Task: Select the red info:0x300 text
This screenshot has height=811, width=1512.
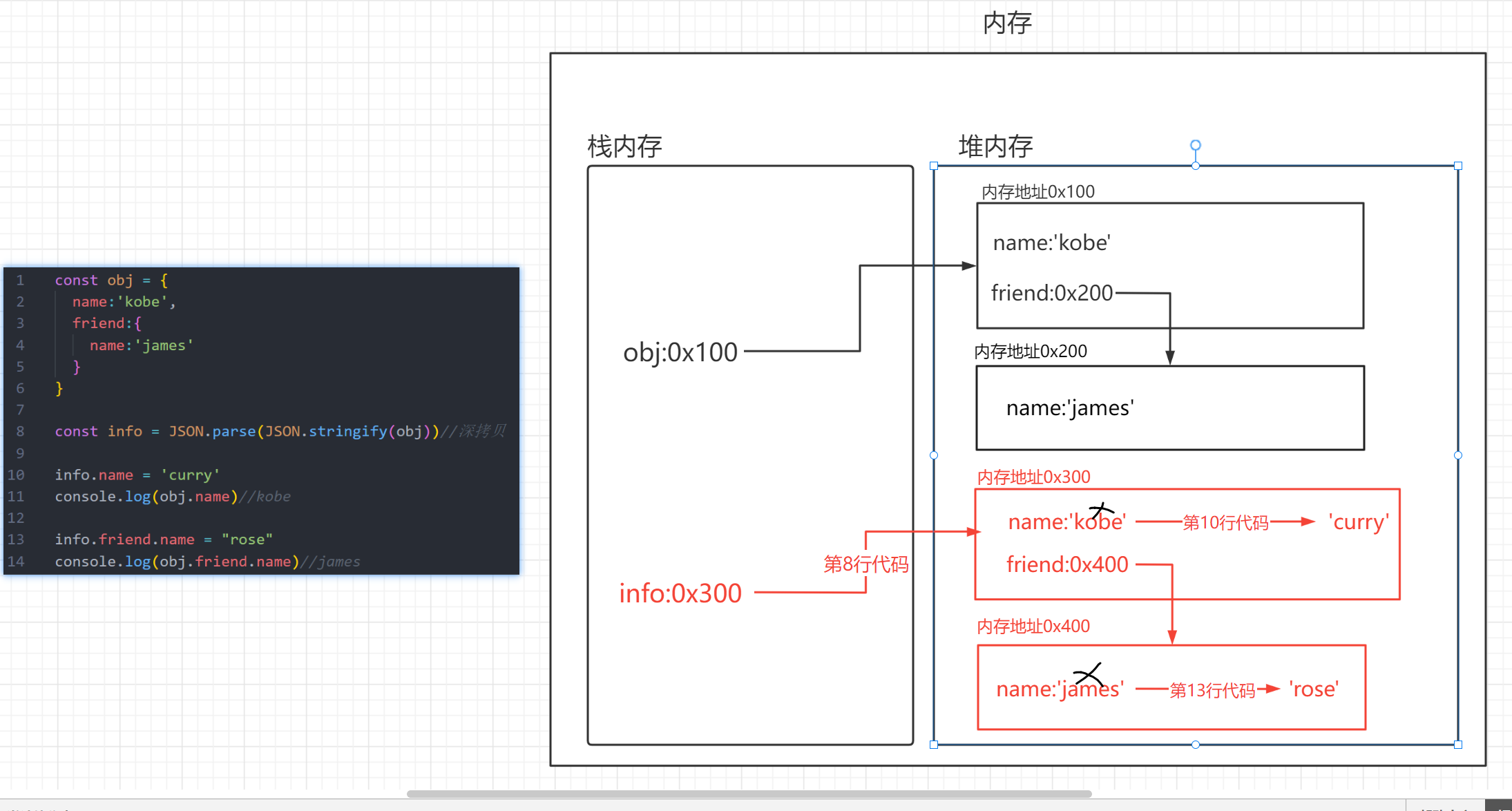Action: 680,593
